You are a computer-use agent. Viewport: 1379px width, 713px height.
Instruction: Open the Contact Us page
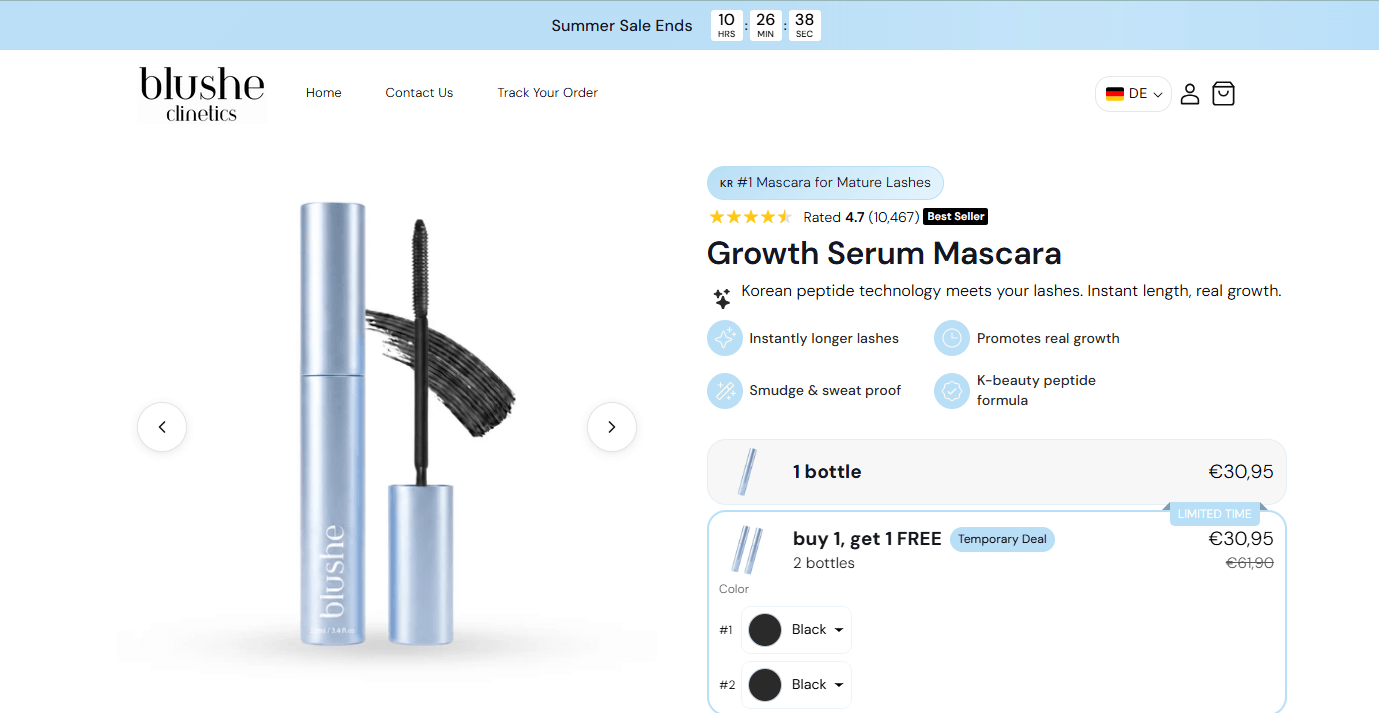tap(419, 93)
